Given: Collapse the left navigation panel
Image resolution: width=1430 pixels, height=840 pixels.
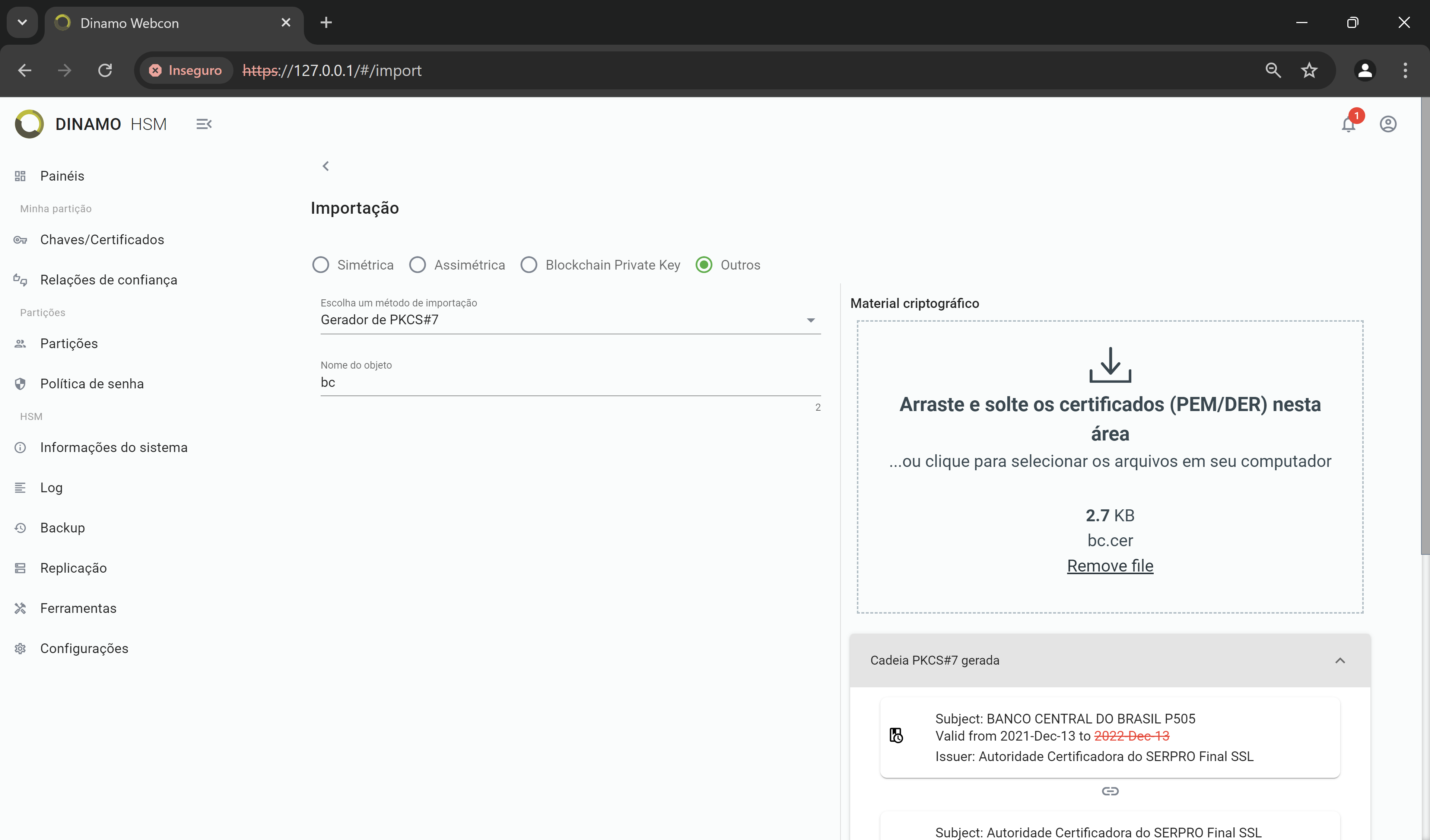Looking at the screenshot, I should (x=204, y=124).
